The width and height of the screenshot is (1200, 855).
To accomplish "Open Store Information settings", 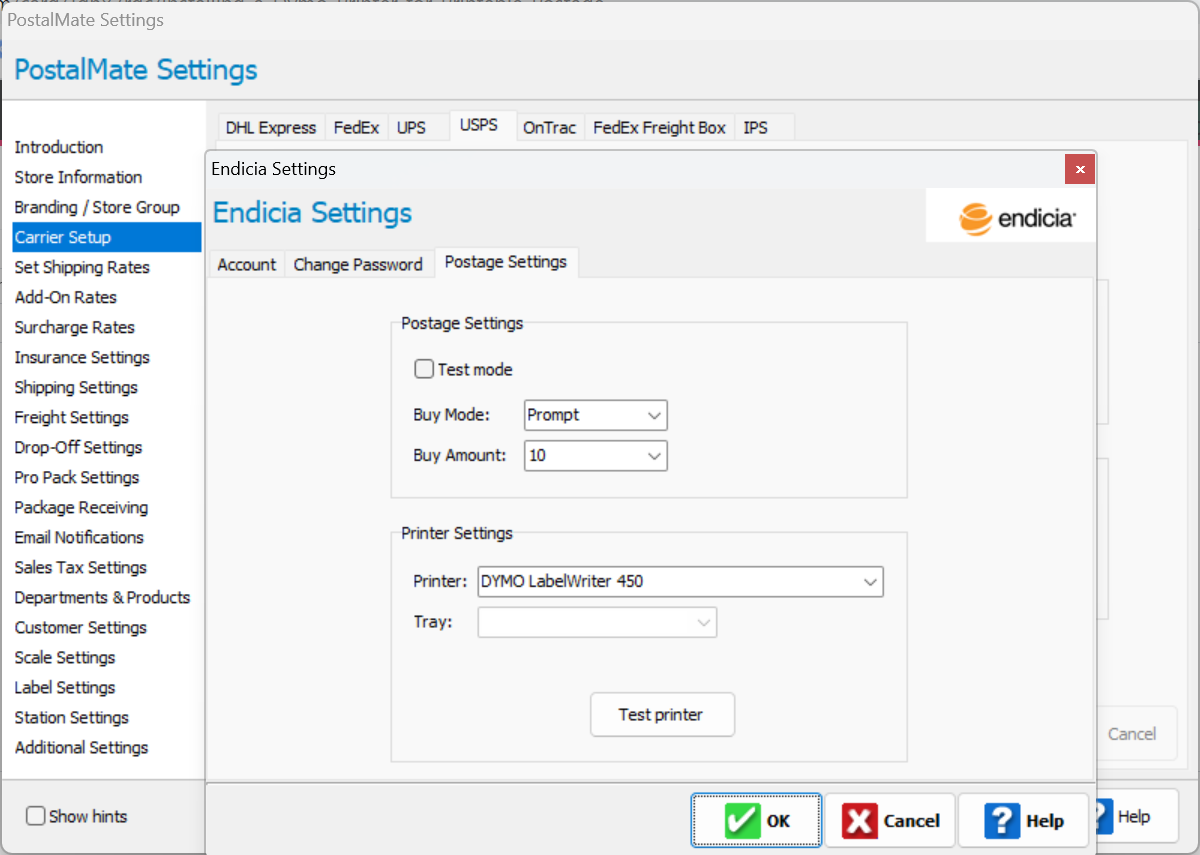I will (x=78, y=177).
